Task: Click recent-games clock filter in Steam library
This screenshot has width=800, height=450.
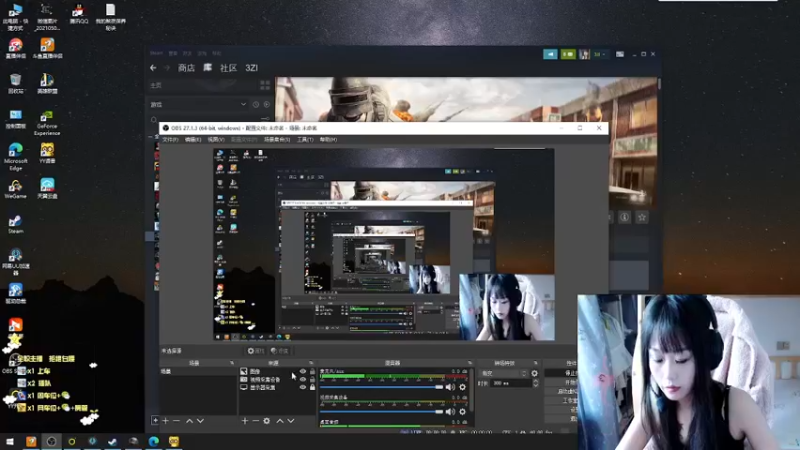Action: pyautogui.click(x=256, y=105)
